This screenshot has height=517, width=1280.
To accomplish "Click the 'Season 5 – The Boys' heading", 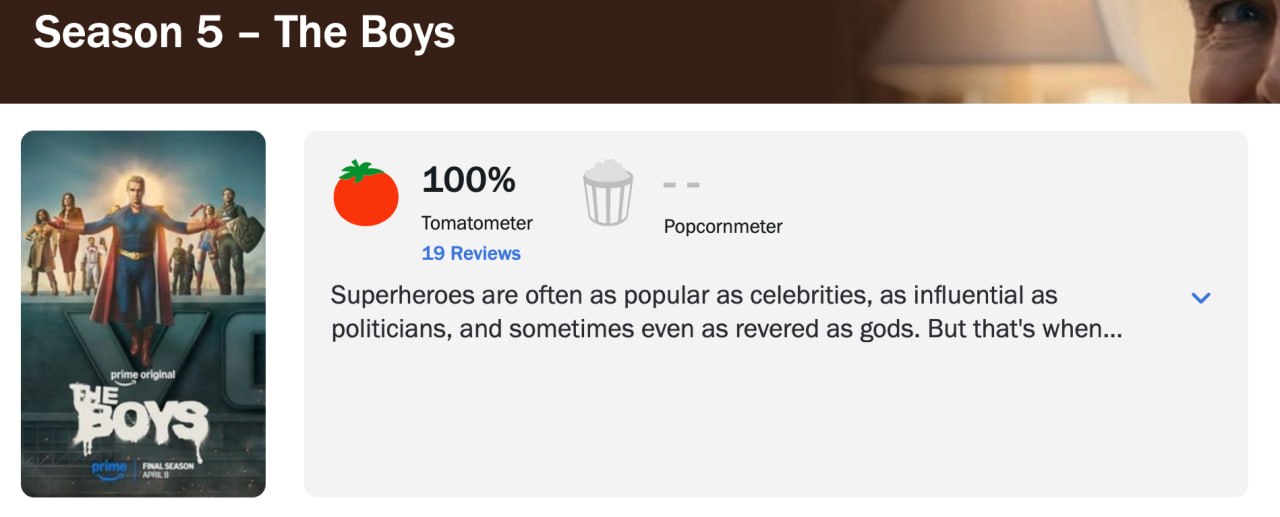I will pos(244,33).
